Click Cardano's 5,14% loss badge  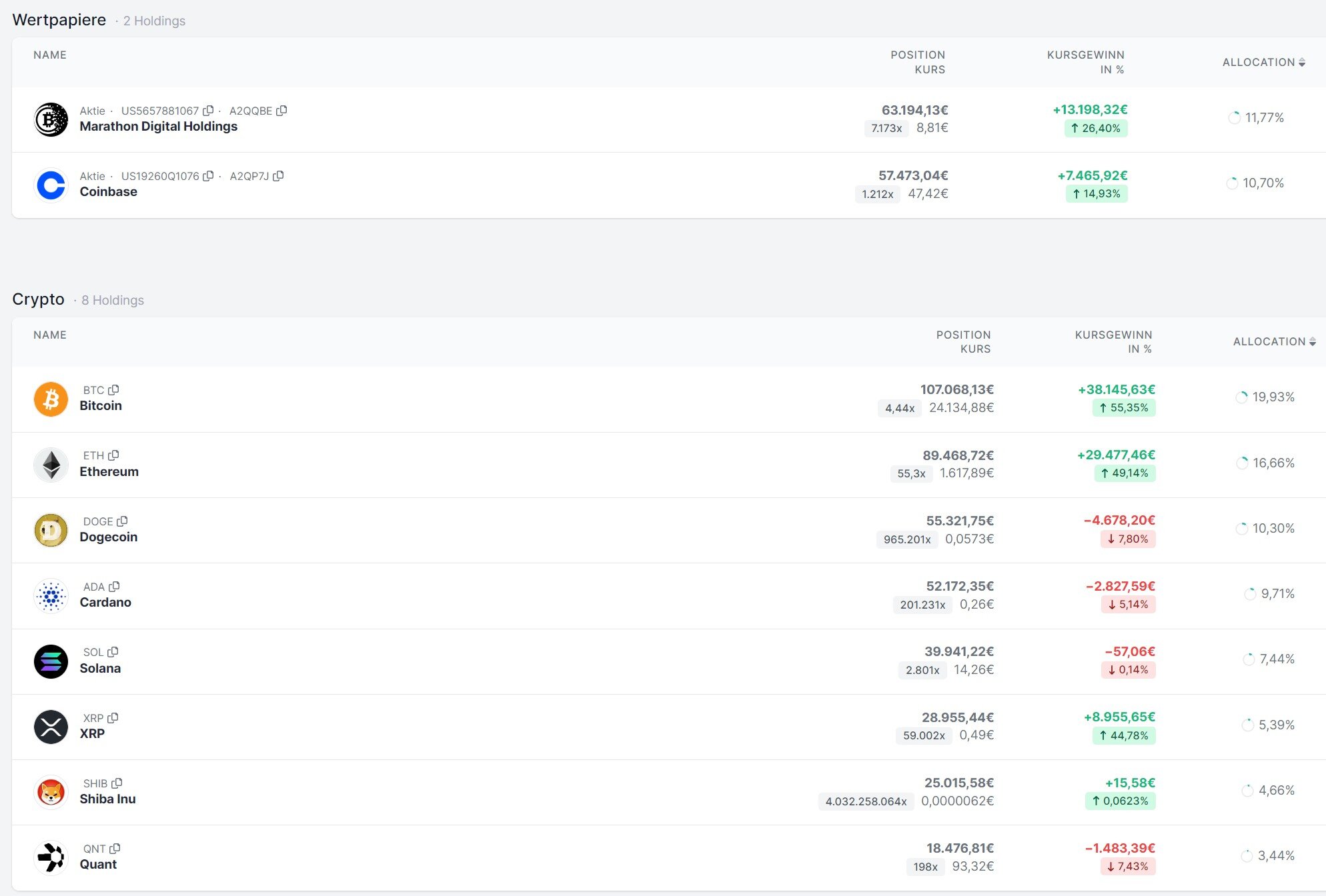coord(1128,605)
